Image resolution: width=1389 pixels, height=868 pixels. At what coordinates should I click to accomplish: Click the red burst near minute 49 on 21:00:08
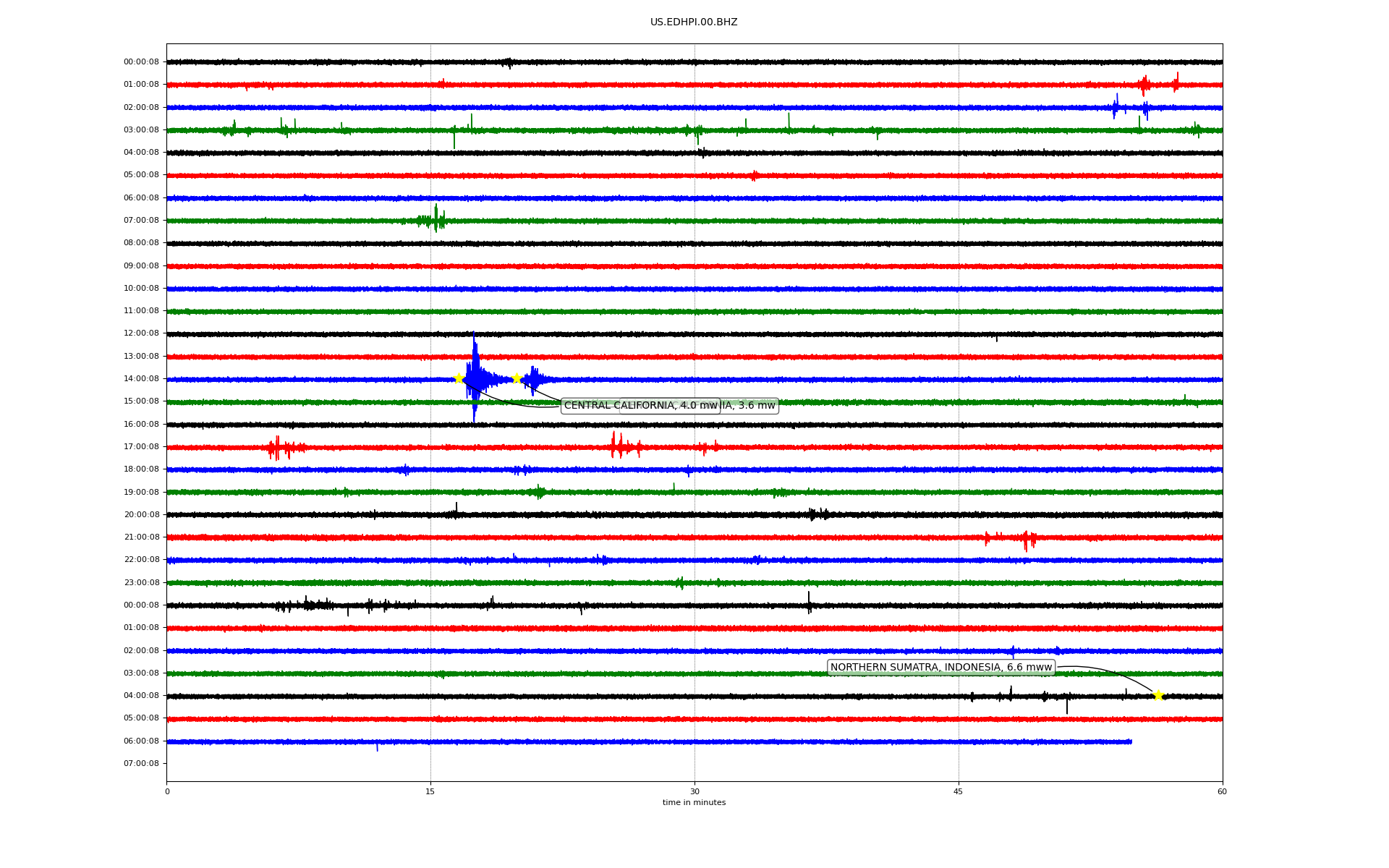[1027, 539]
